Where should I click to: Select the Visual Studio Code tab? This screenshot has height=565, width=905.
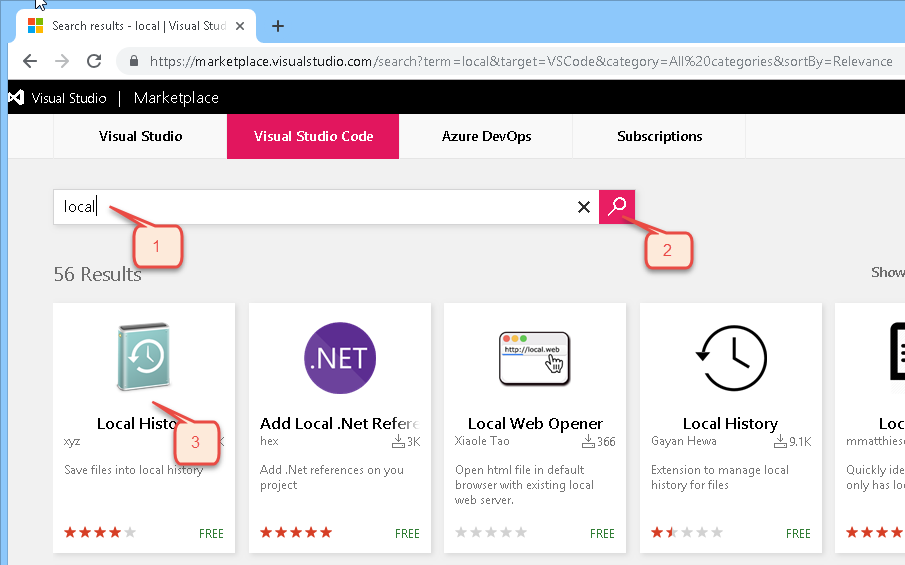313,136
